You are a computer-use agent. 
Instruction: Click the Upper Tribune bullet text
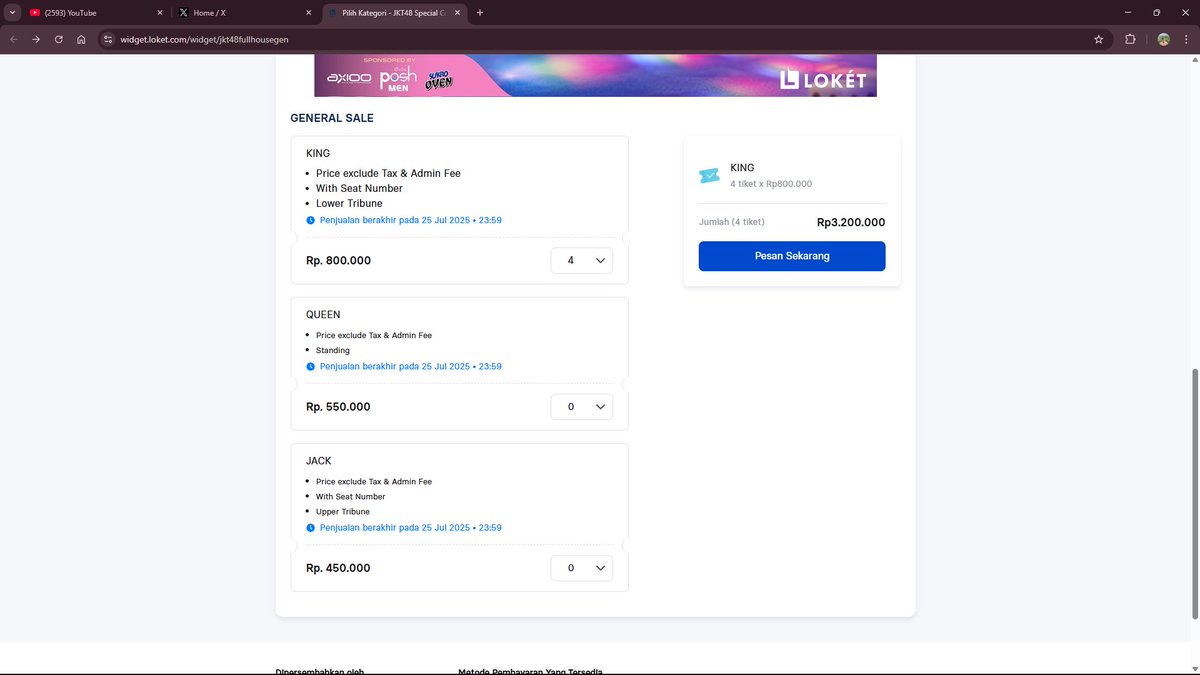coord(343,512)
